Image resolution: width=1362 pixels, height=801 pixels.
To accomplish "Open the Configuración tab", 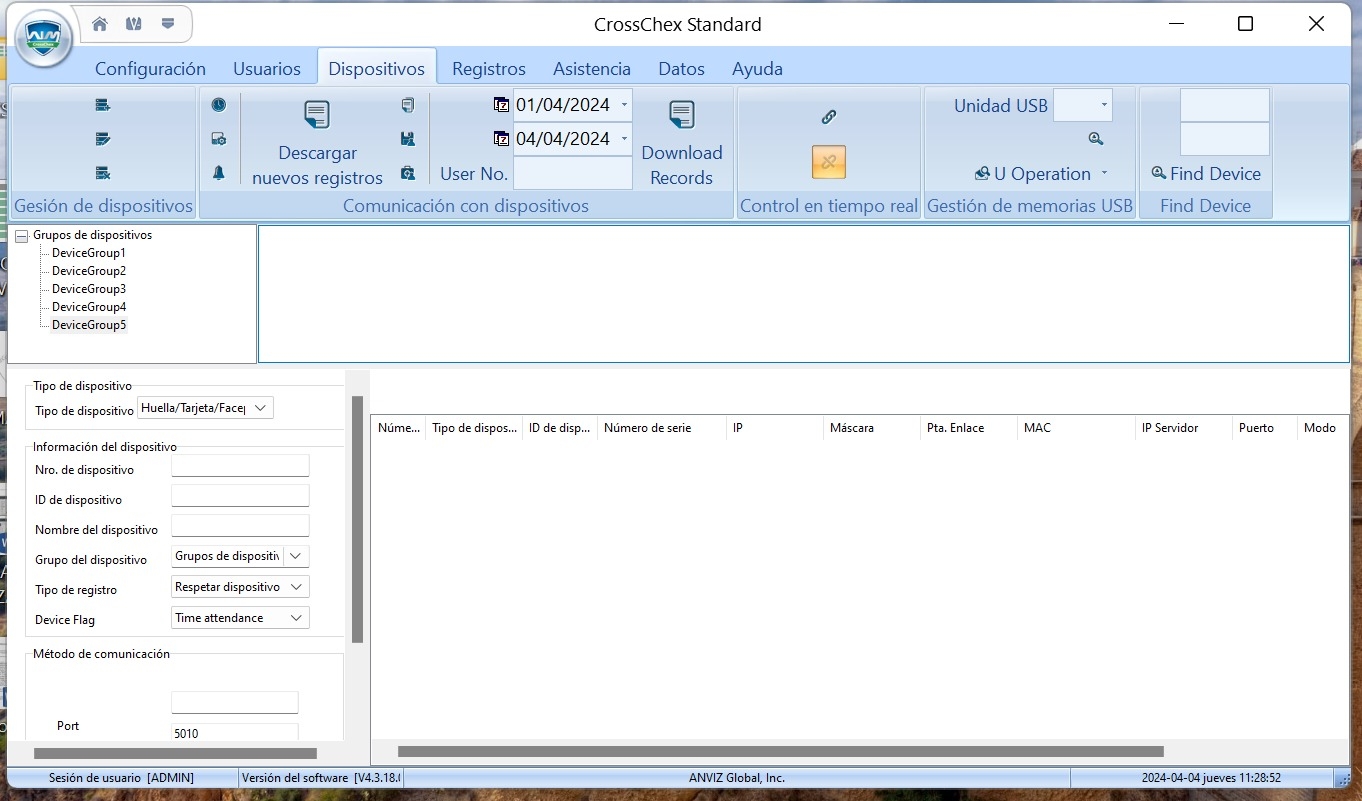I will click(x=150, y=69).
